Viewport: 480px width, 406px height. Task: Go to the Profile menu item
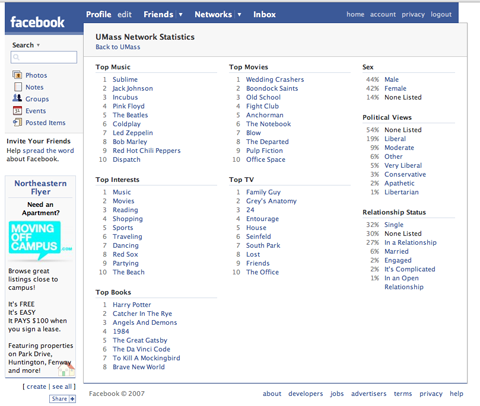(x=99, y=14)
